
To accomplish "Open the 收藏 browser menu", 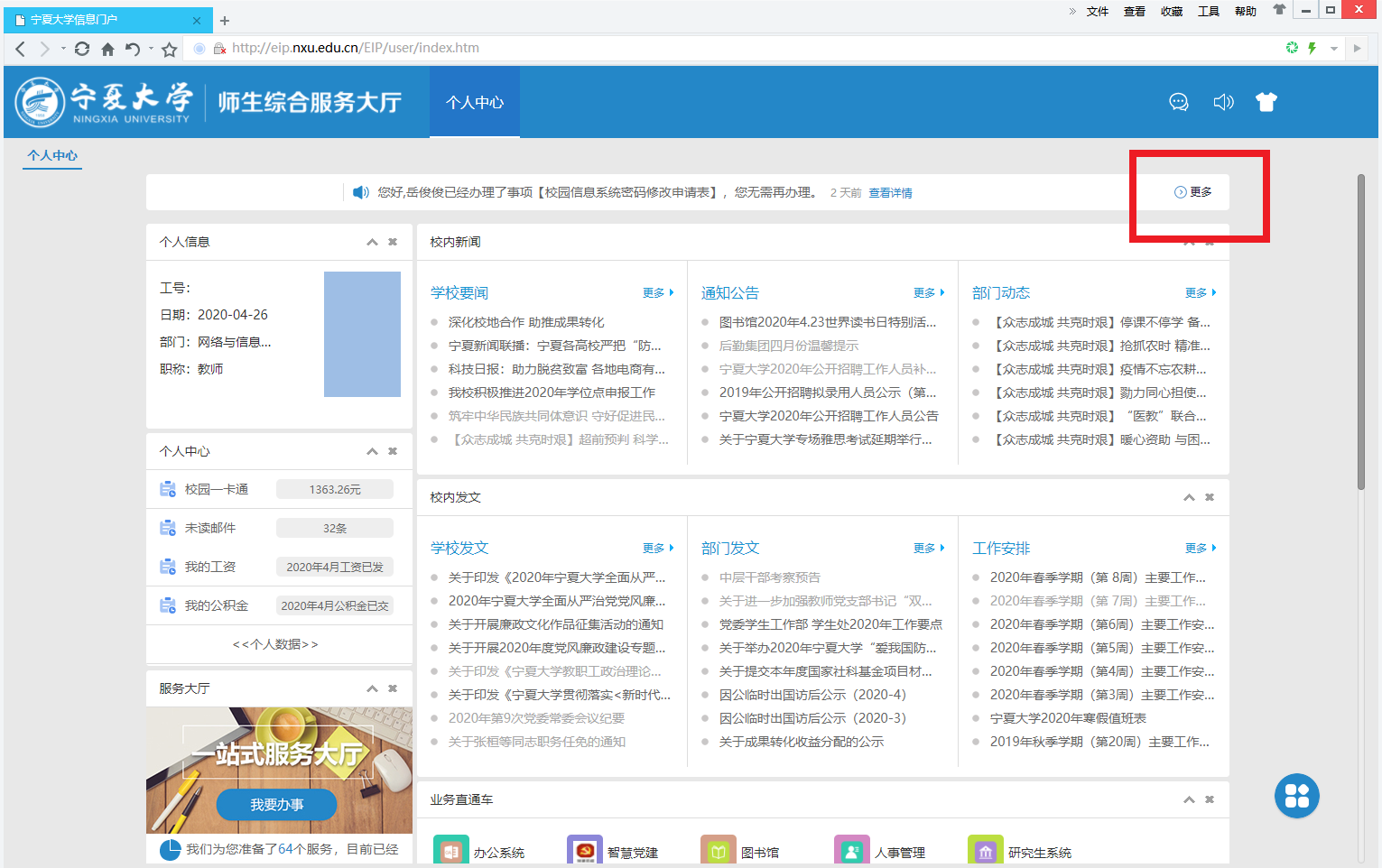I will tap(1172, 12).
